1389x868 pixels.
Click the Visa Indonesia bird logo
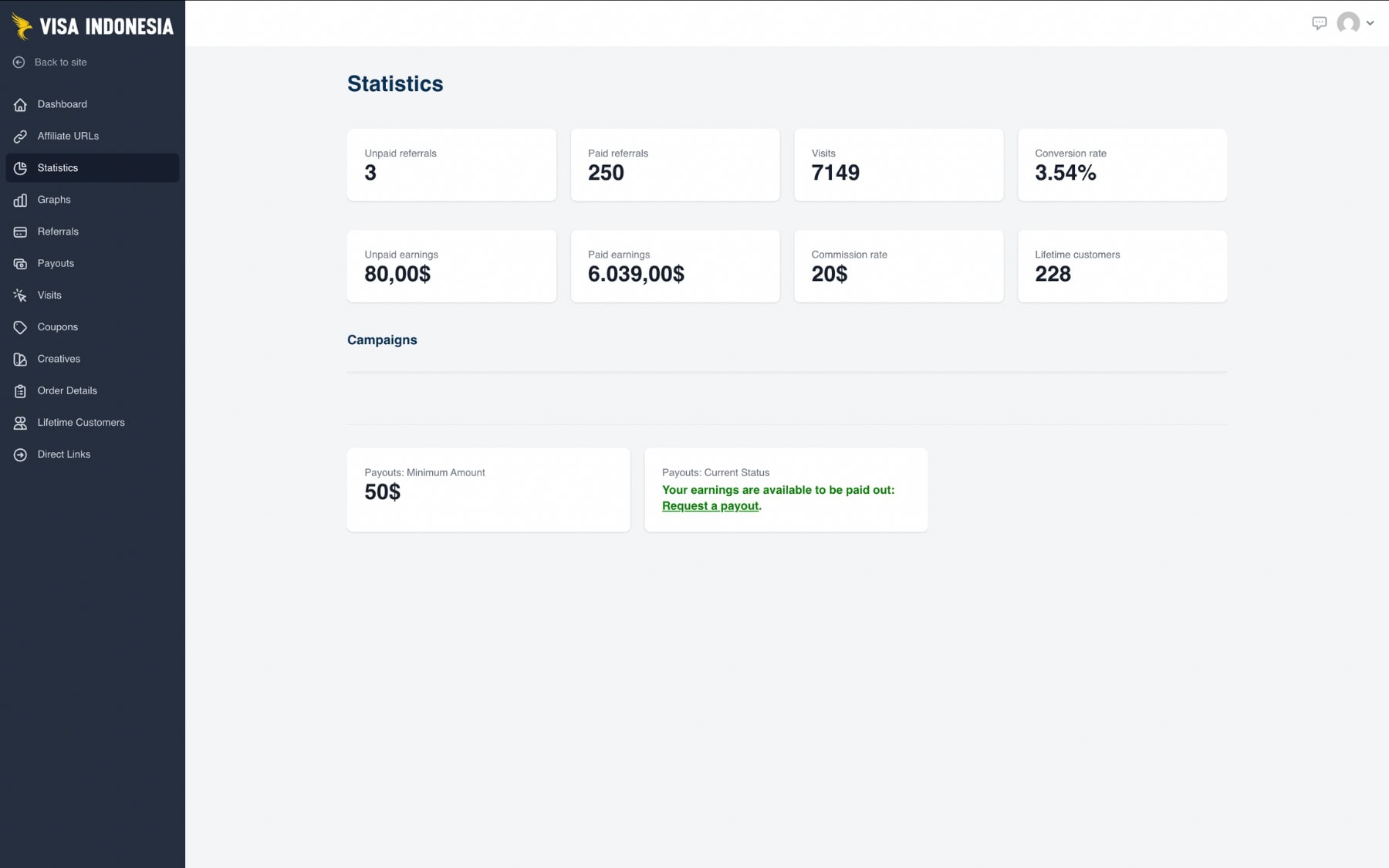pyautogui.click(x=20, y=25)
